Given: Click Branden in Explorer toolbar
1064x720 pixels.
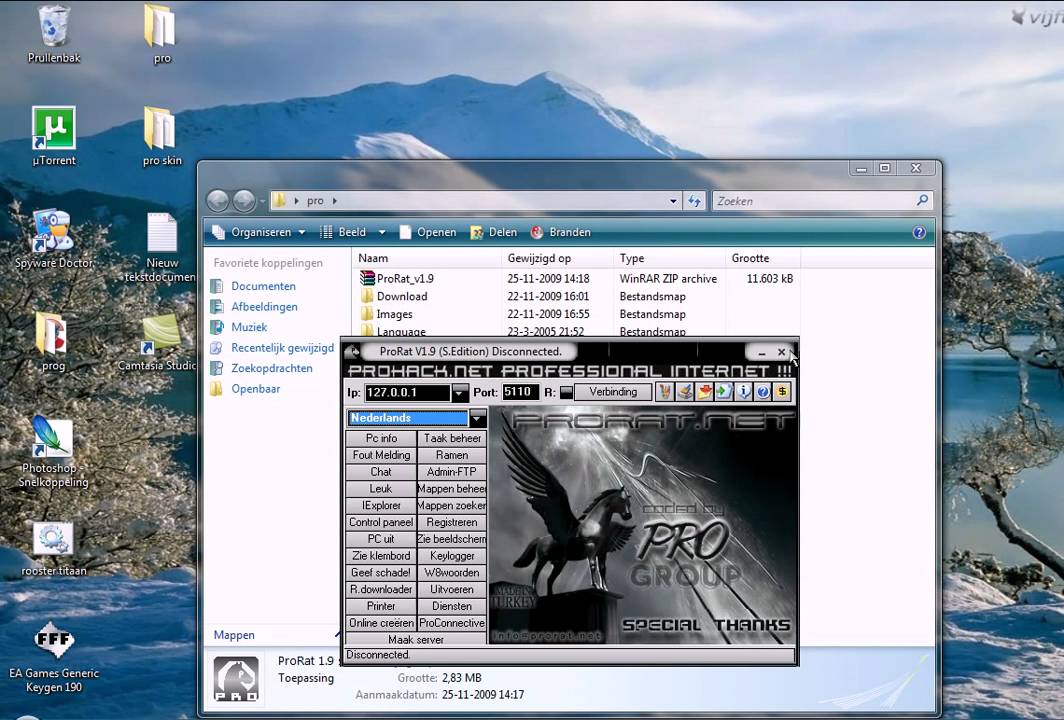Looking at the screenshot, I should coord(560,232).
